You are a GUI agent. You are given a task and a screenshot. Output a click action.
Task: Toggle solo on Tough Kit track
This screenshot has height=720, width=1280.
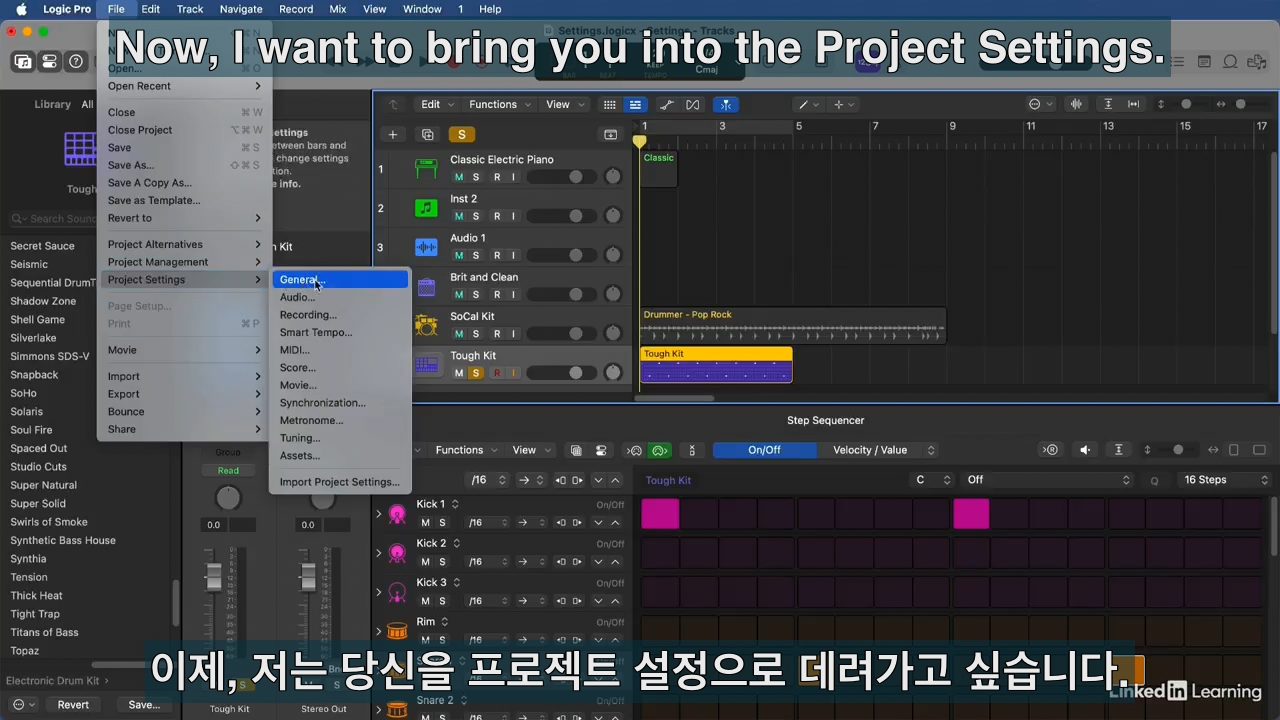[476, 373]
